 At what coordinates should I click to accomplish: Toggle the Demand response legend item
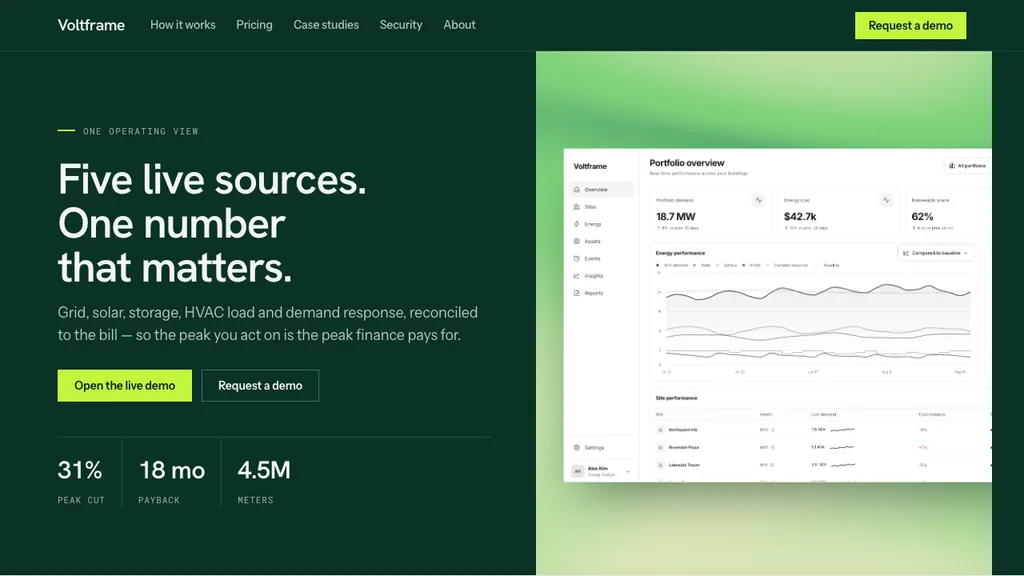click(787, 265)
